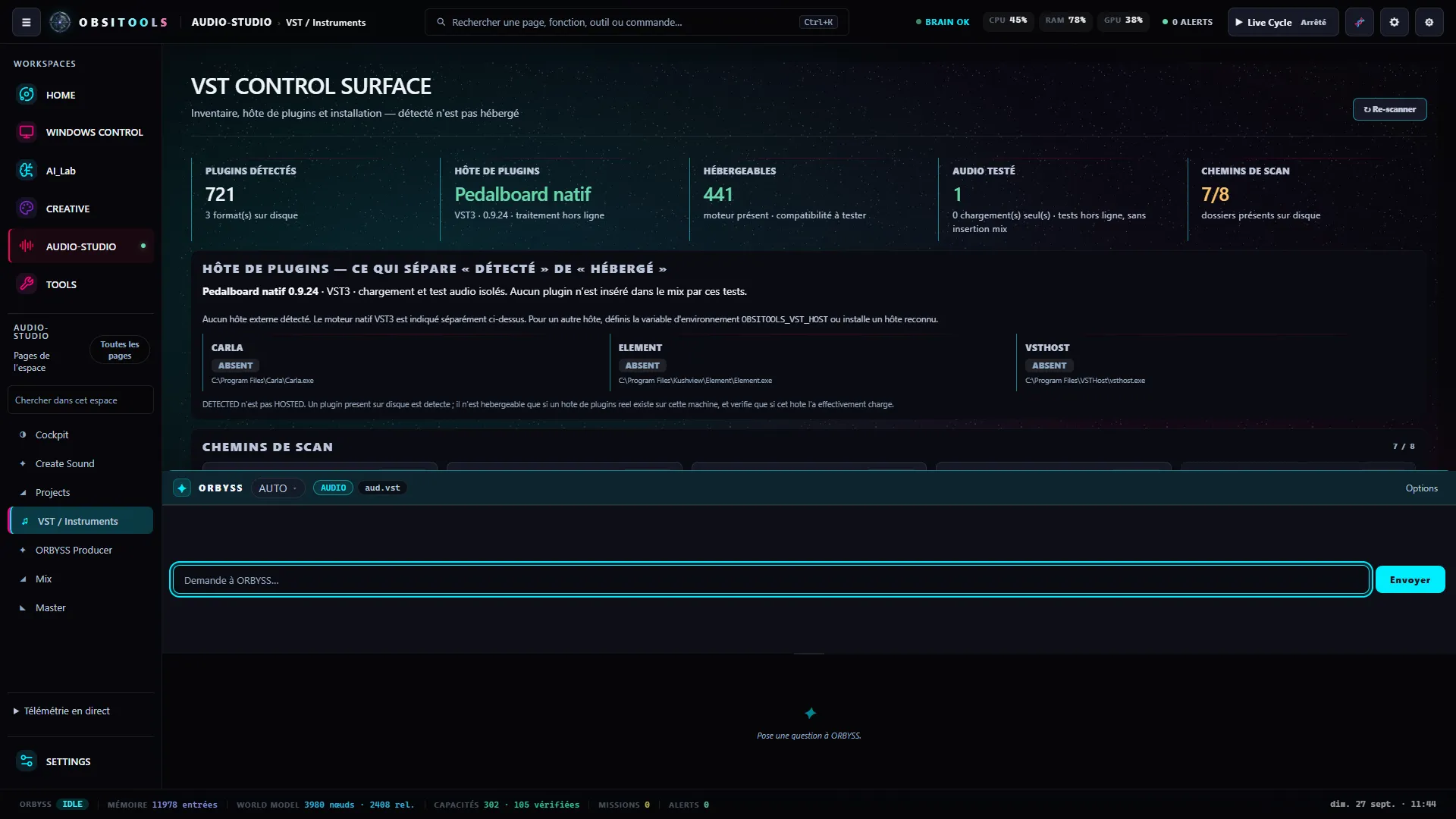Select the AUDIO-STUDIO workspace

[x=81, y=246]
